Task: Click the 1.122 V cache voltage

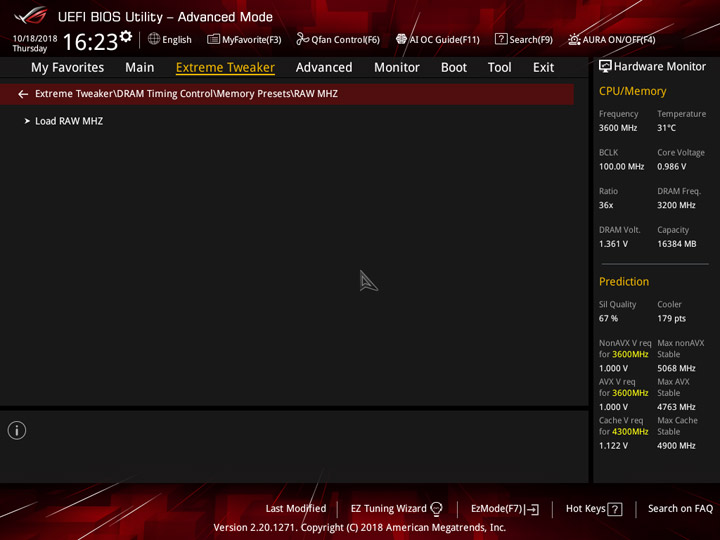Action: (613, 445)
